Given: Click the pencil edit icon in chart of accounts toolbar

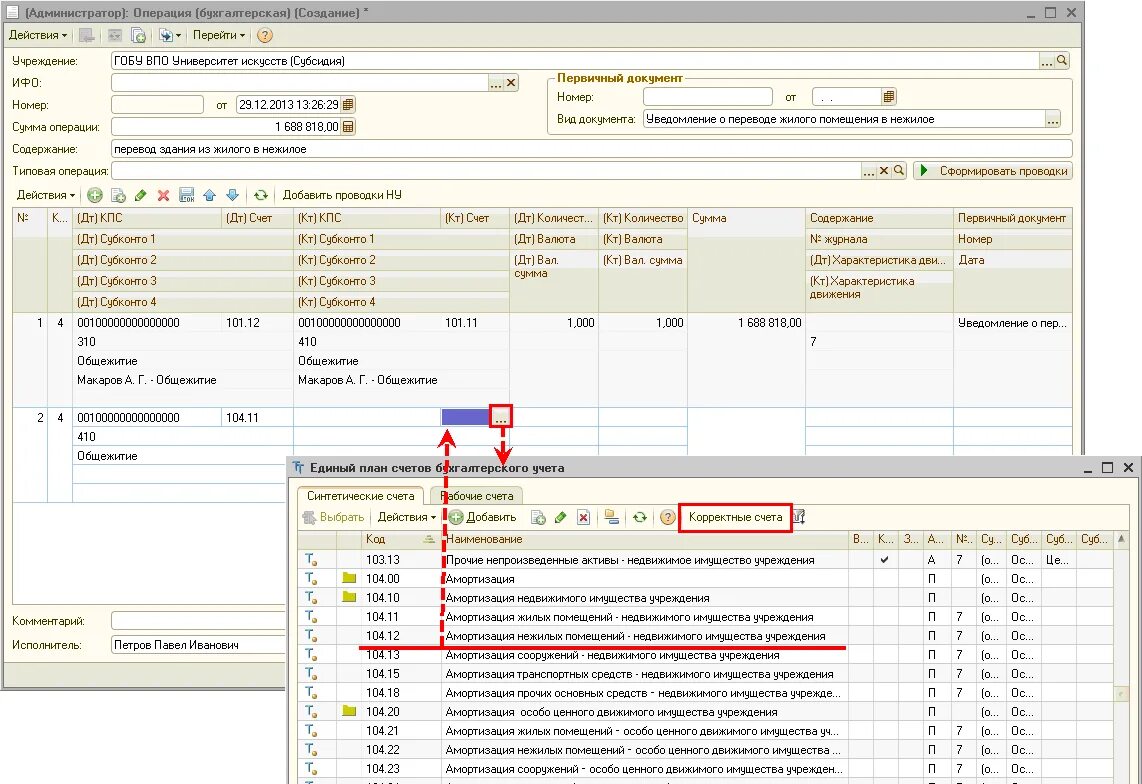Looking at the screenshot, I should point(560,517).
